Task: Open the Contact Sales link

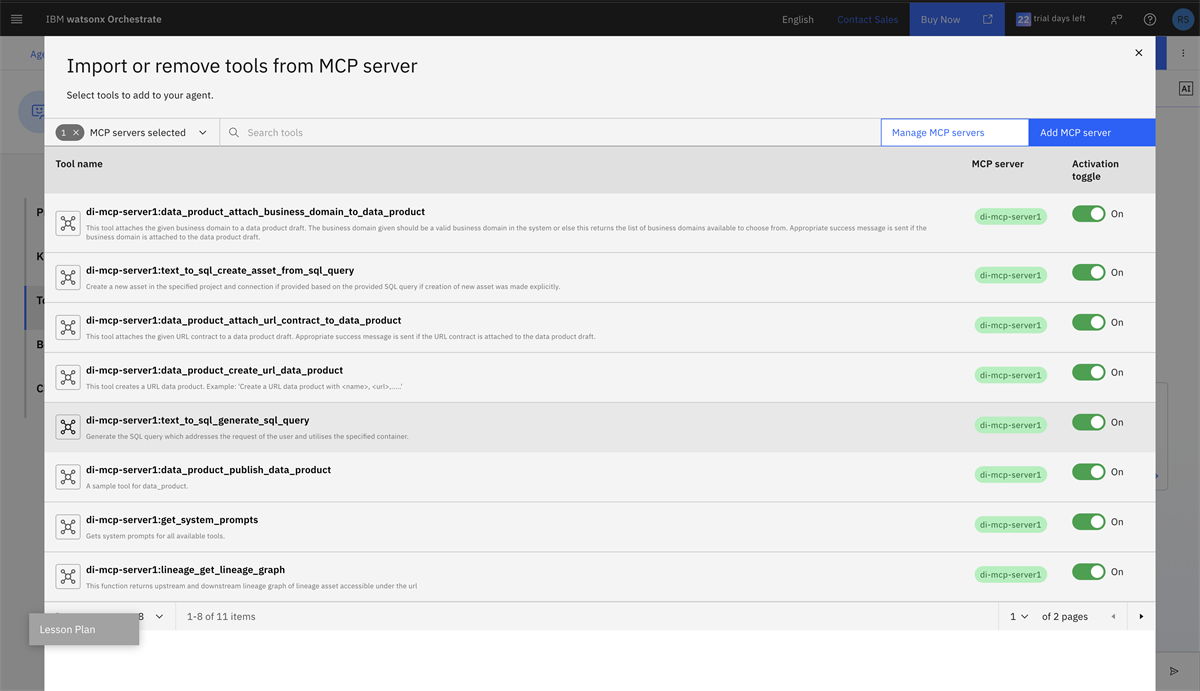Action: (x=868, y=19)
